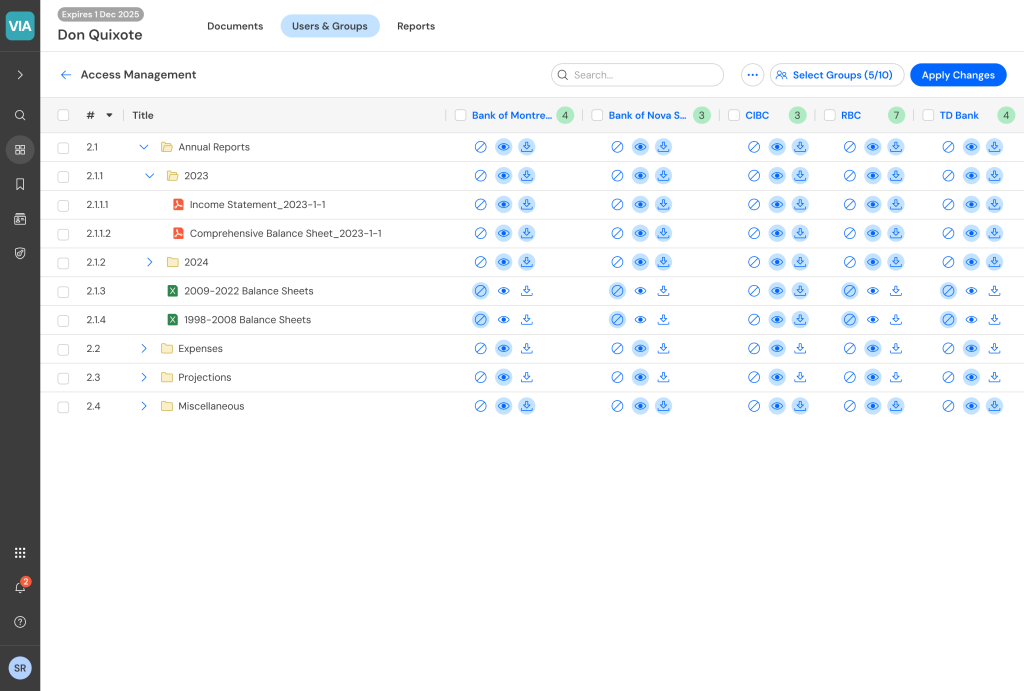Toggle no access for 1998-2008 Balance Sheets, TD Bank
This screenshot has width=1024, height=691.
point(948,319)
